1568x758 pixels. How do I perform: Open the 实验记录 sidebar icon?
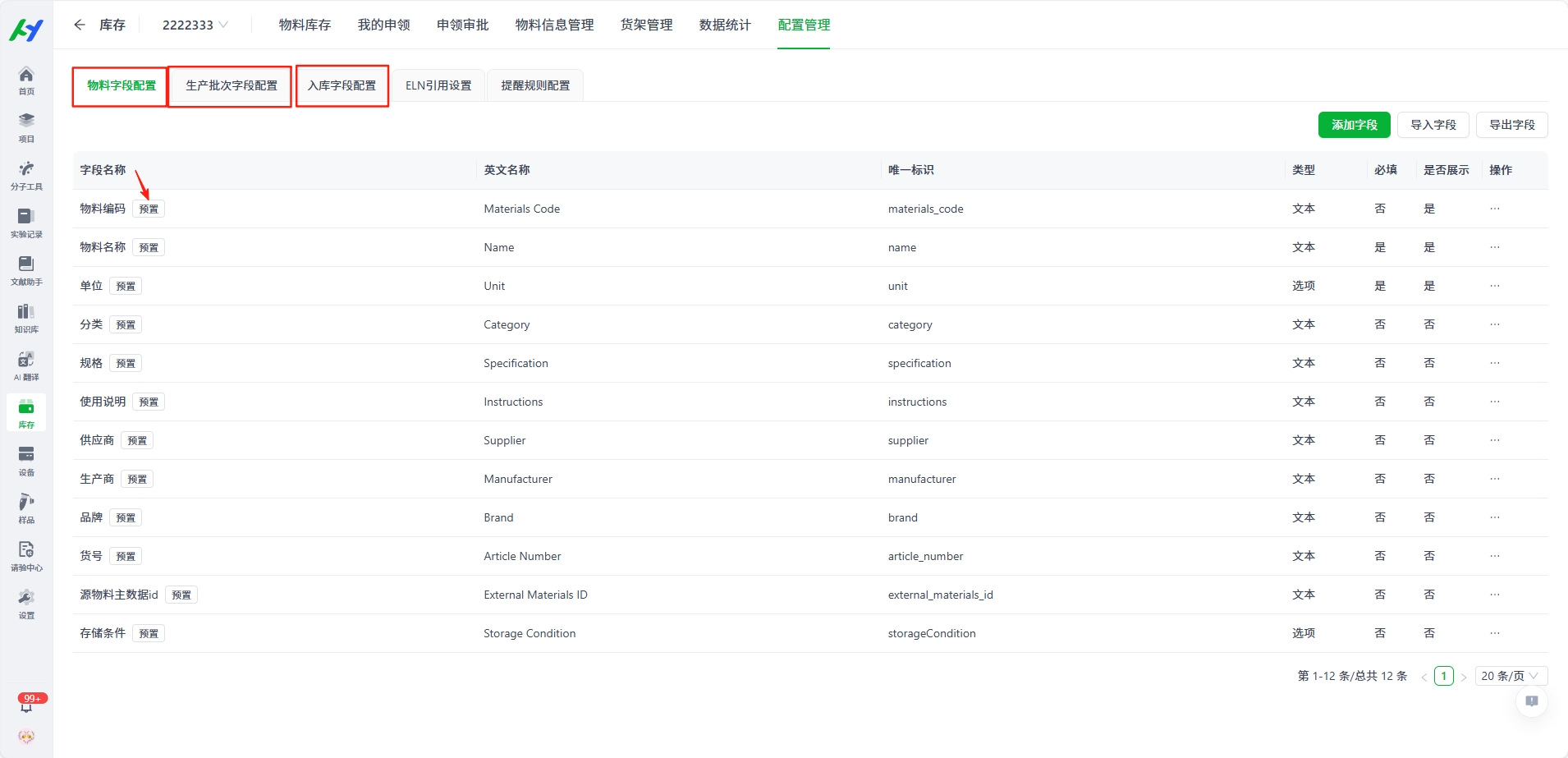pos(26,223)
